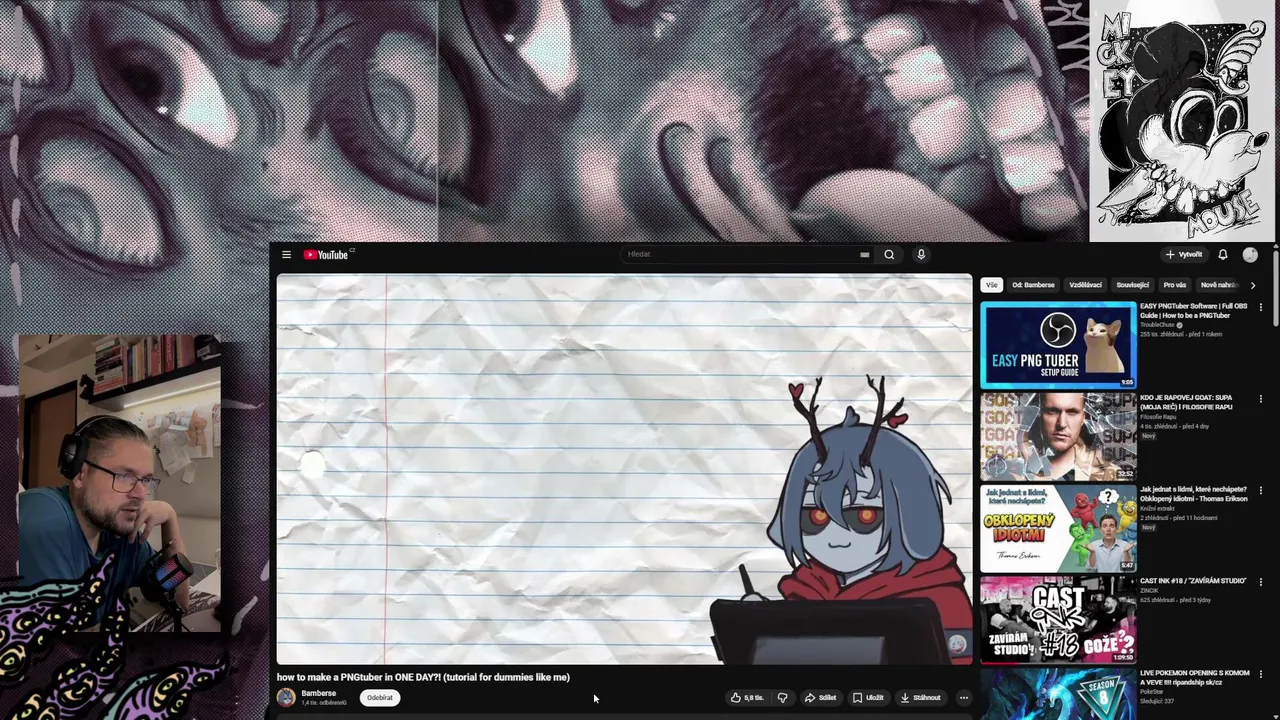Click the Mickey Mouse artwork in the corner
Viewport: 1280px width, 720px height.
pyautogui.click(x=1182, y=122)
